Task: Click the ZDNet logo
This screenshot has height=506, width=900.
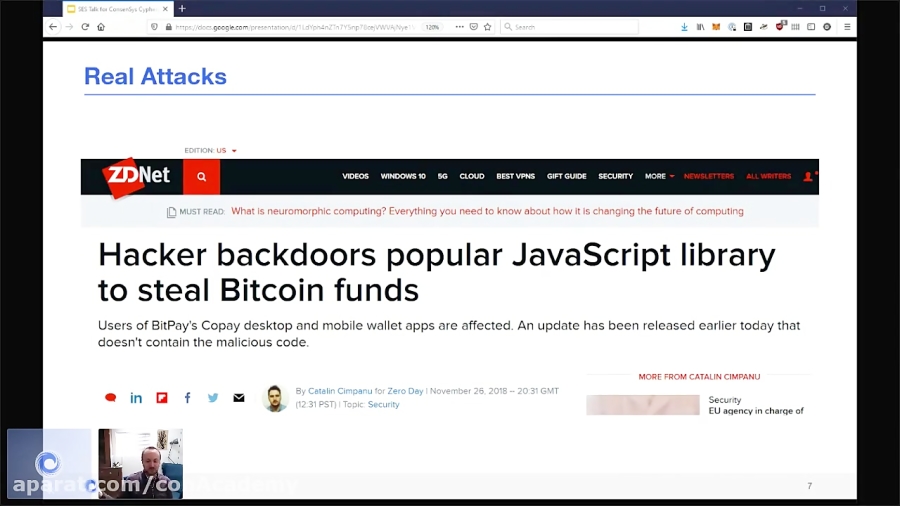Action: (137, 176)
